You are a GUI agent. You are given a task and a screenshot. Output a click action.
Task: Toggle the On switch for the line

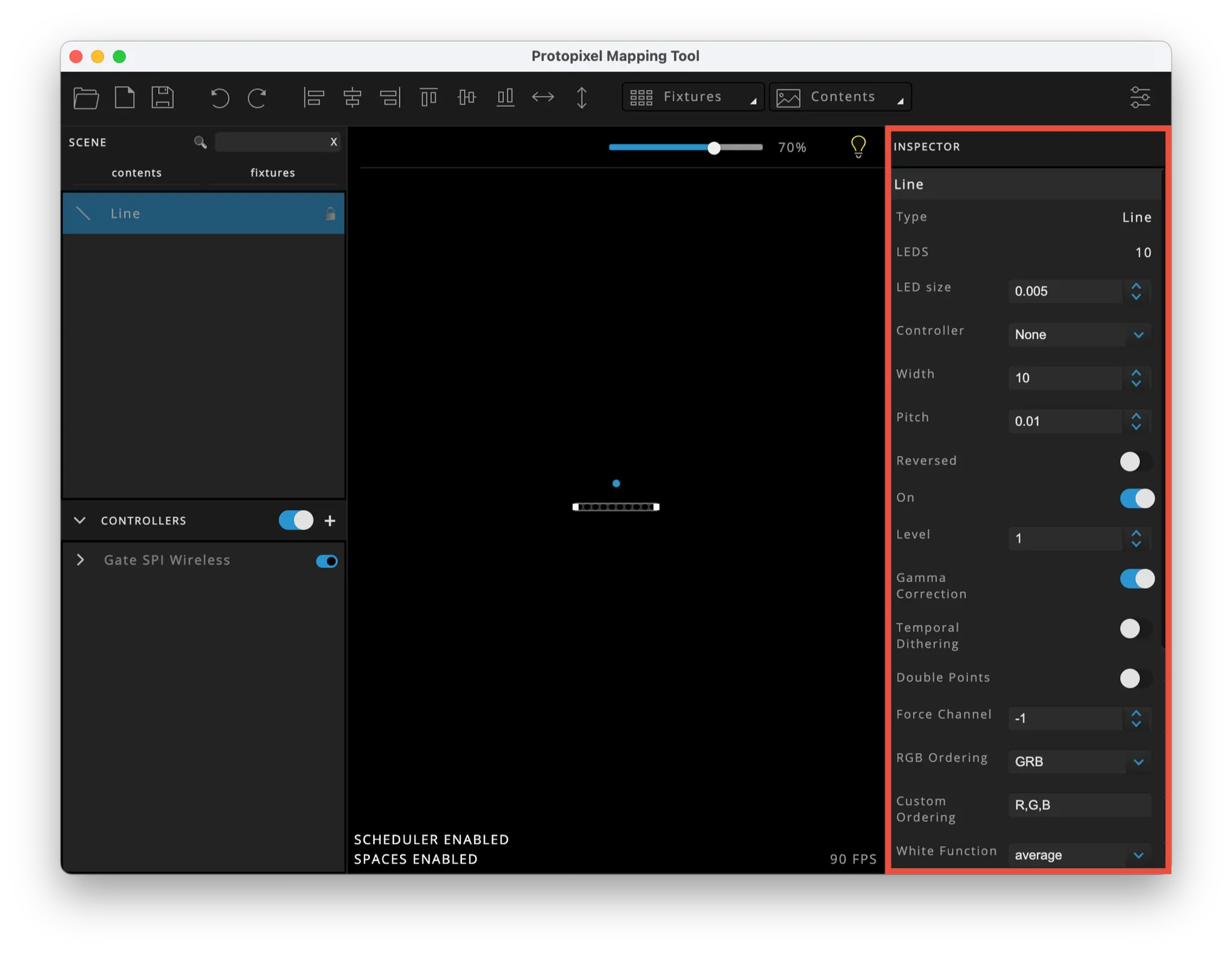[1137, 499]
